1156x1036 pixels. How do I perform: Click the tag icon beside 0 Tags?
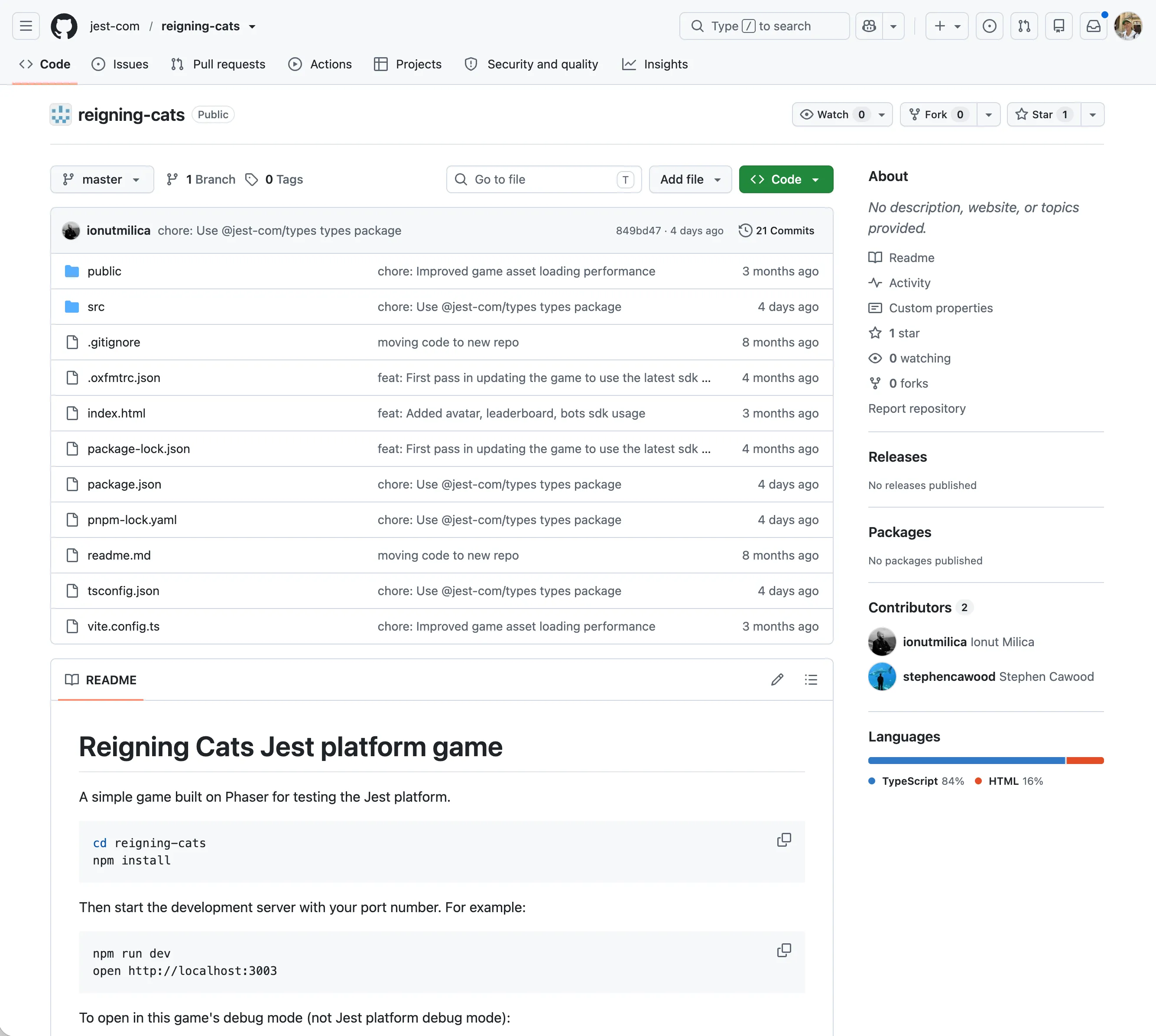252,179
